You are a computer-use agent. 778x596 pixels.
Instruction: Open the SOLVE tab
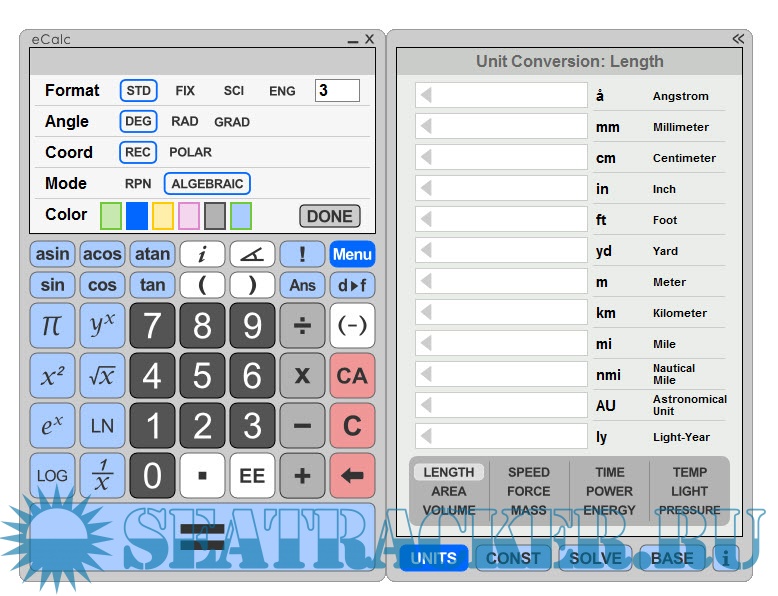pyautogui.click(x=595, y=558)
